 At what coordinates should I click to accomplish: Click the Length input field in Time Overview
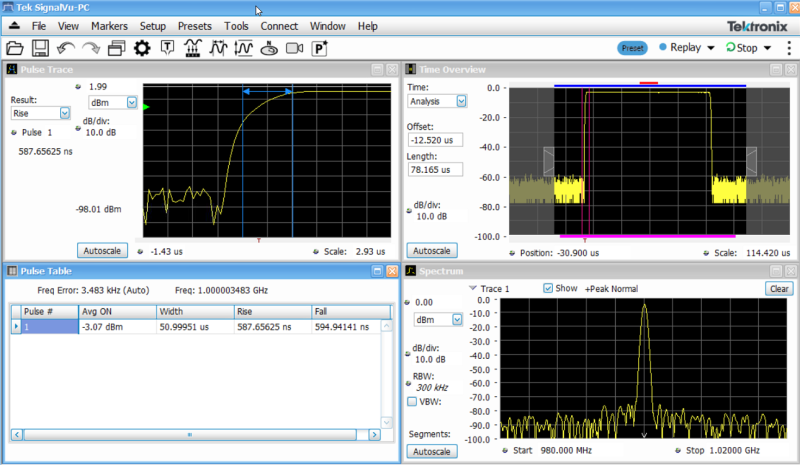[435, 170]
